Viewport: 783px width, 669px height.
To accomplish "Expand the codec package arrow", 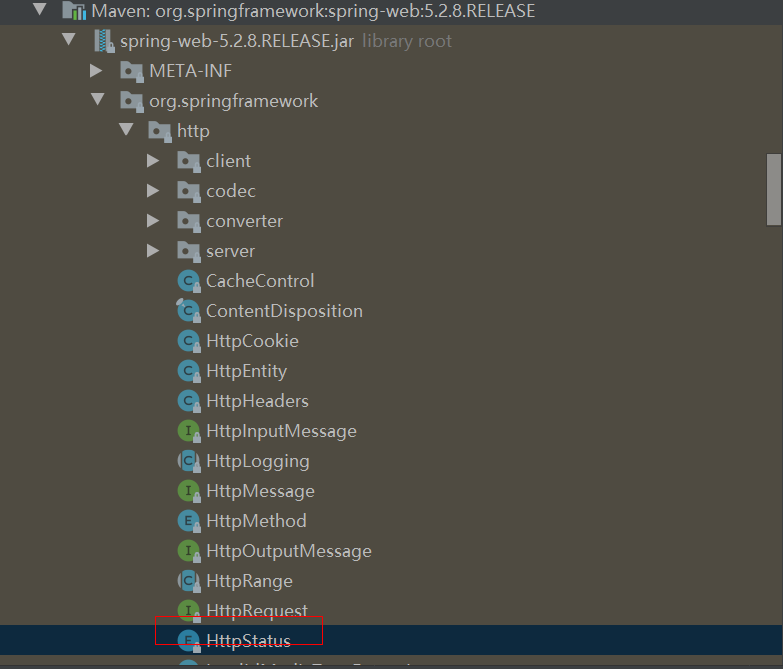I will (x=153, y=190).
